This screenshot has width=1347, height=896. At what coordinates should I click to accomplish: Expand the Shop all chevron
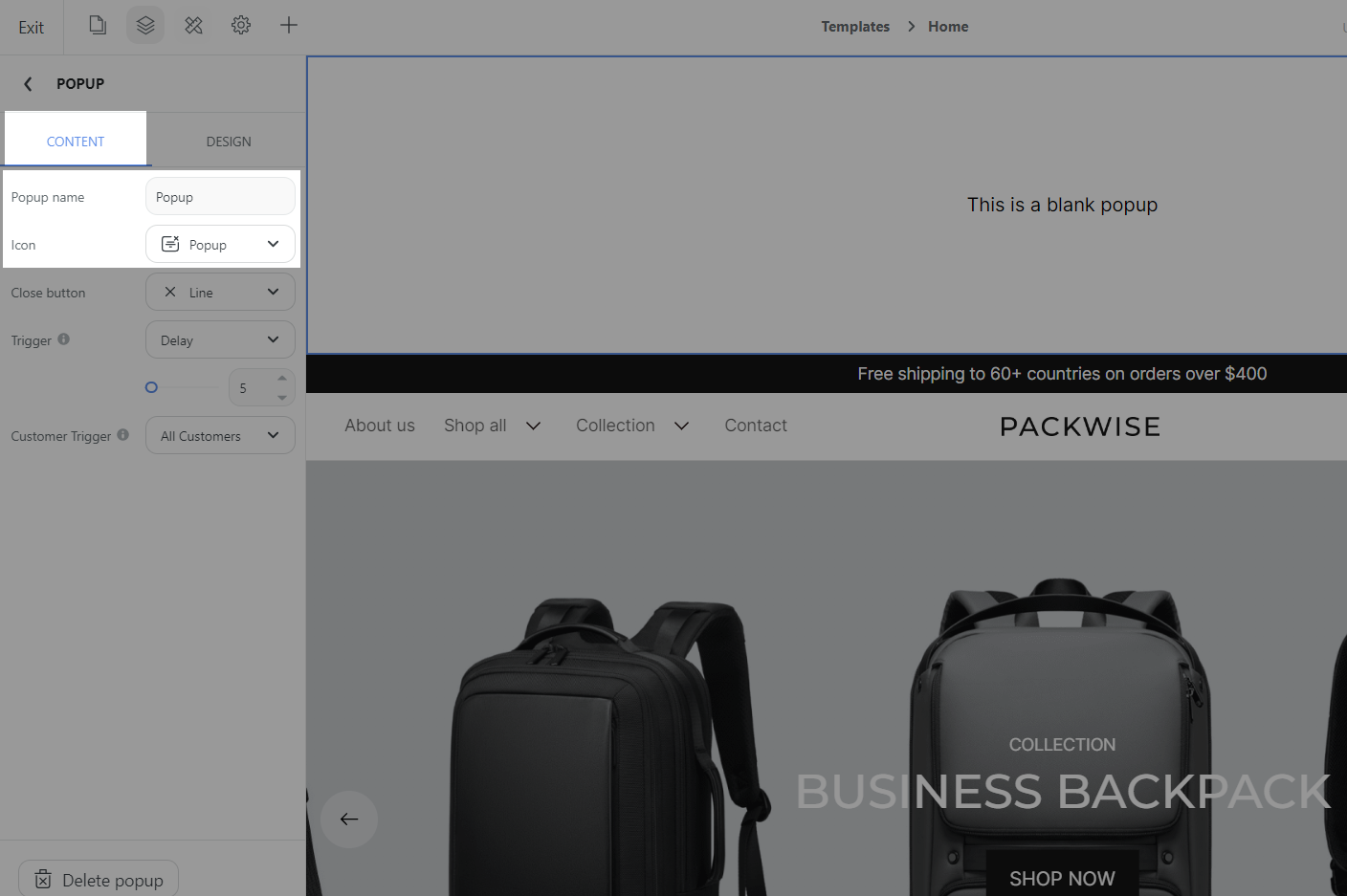[x=534, y=426]
